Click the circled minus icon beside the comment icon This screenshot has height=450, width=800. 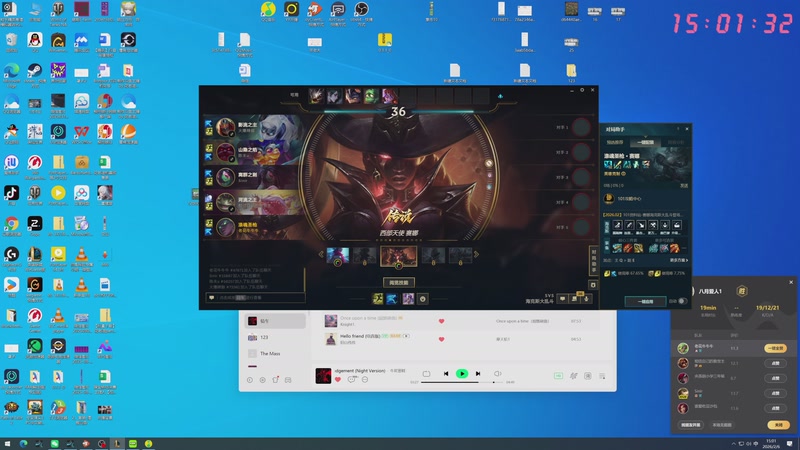(365, 380)
